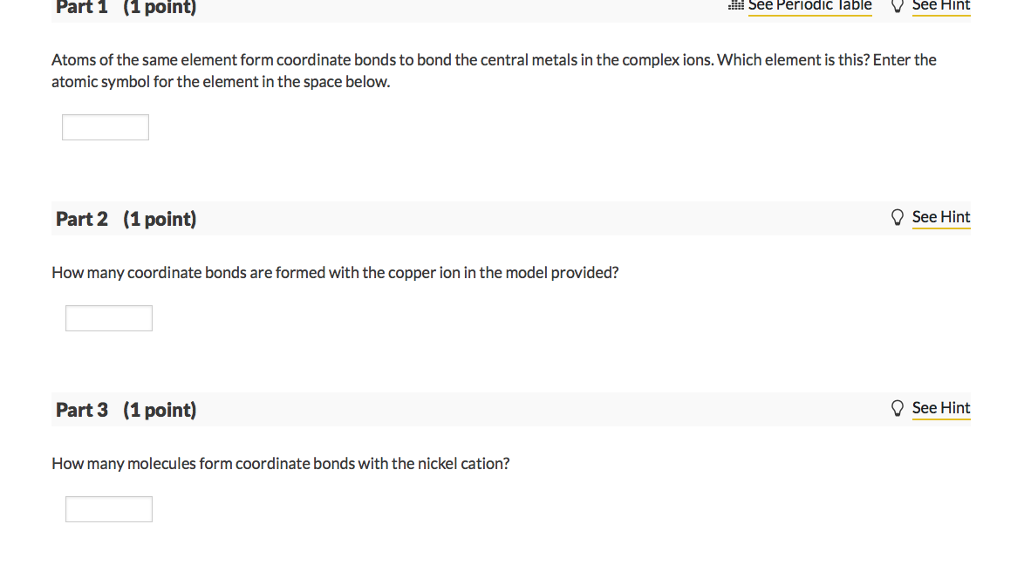Click the lightbulb icon beside Part 2

[x=897, y=217]
